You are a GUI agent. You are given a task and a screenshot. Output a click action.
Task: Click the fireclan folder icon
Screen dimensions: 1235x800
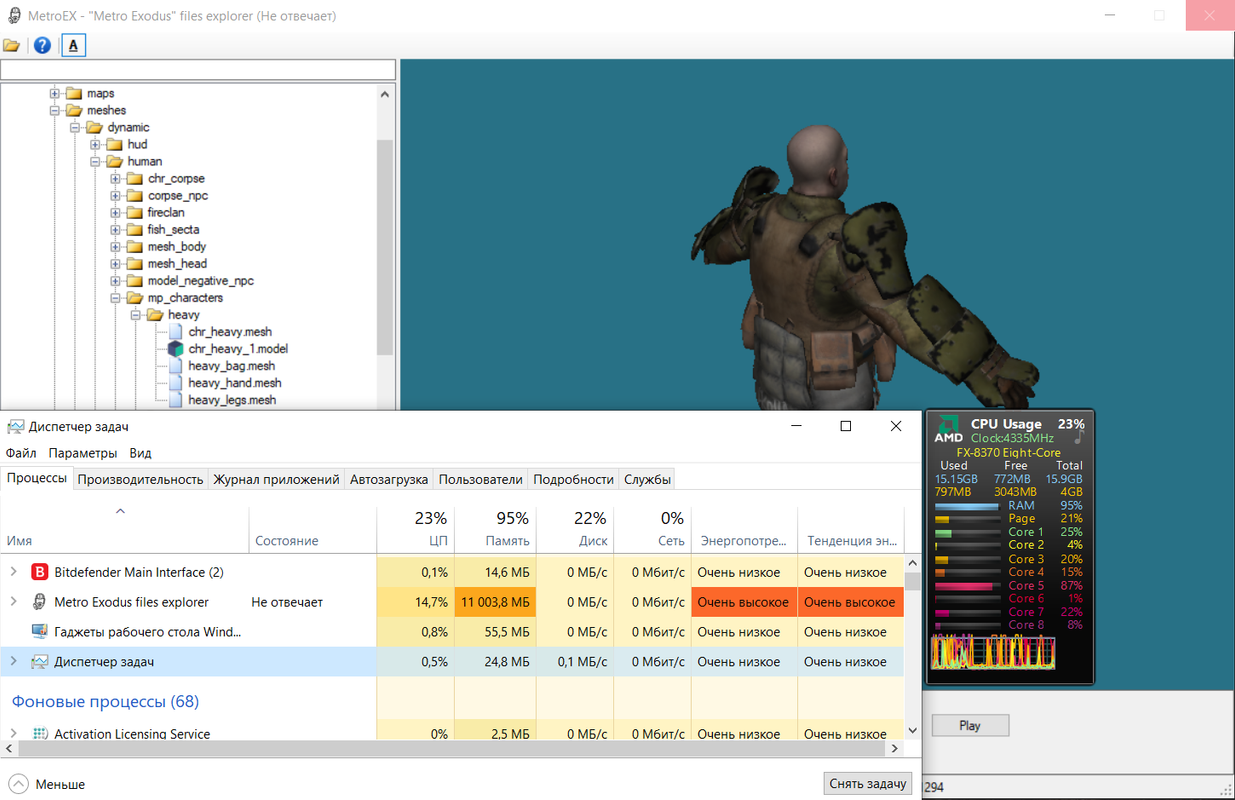(x=134, y=212)
